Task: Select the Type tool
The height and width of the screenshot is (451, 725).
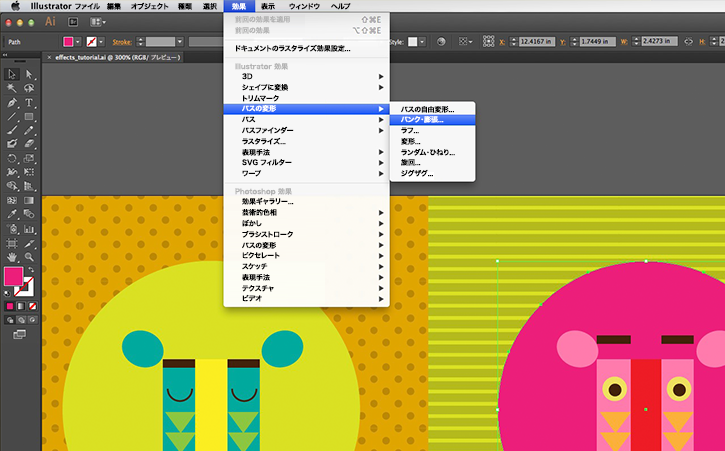Action: point(29,103)
